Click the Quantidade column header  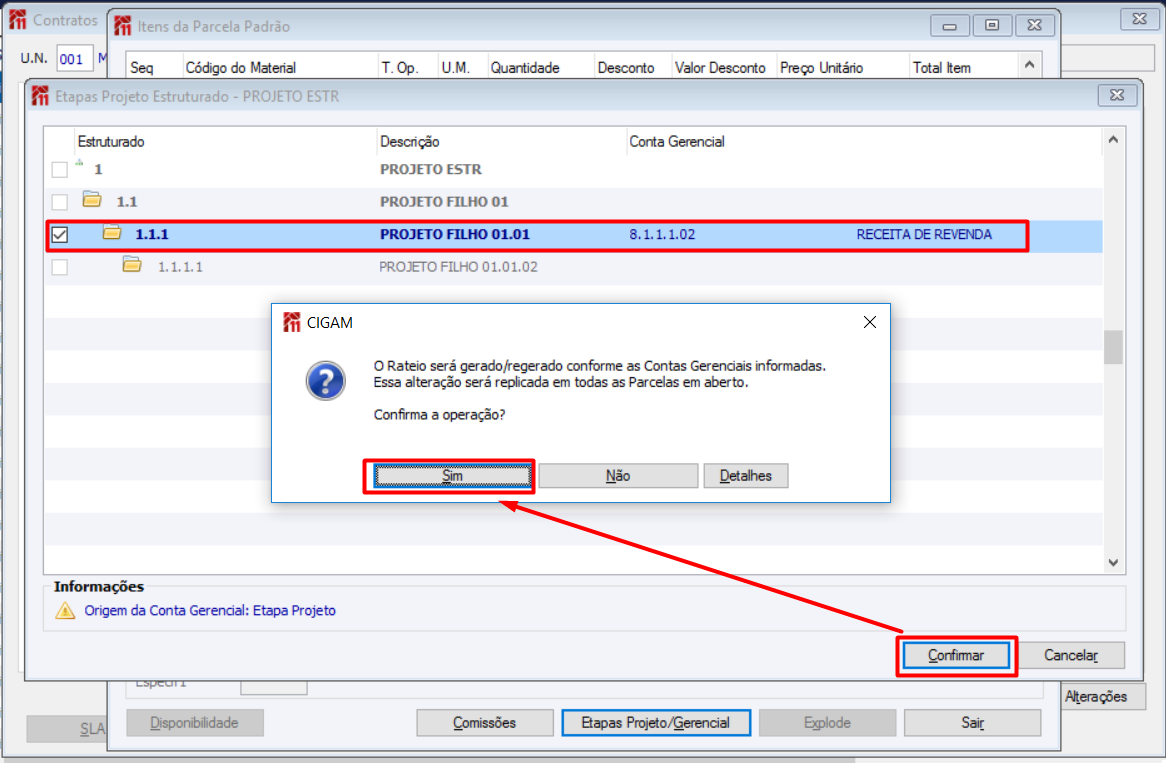click(524, 68)
